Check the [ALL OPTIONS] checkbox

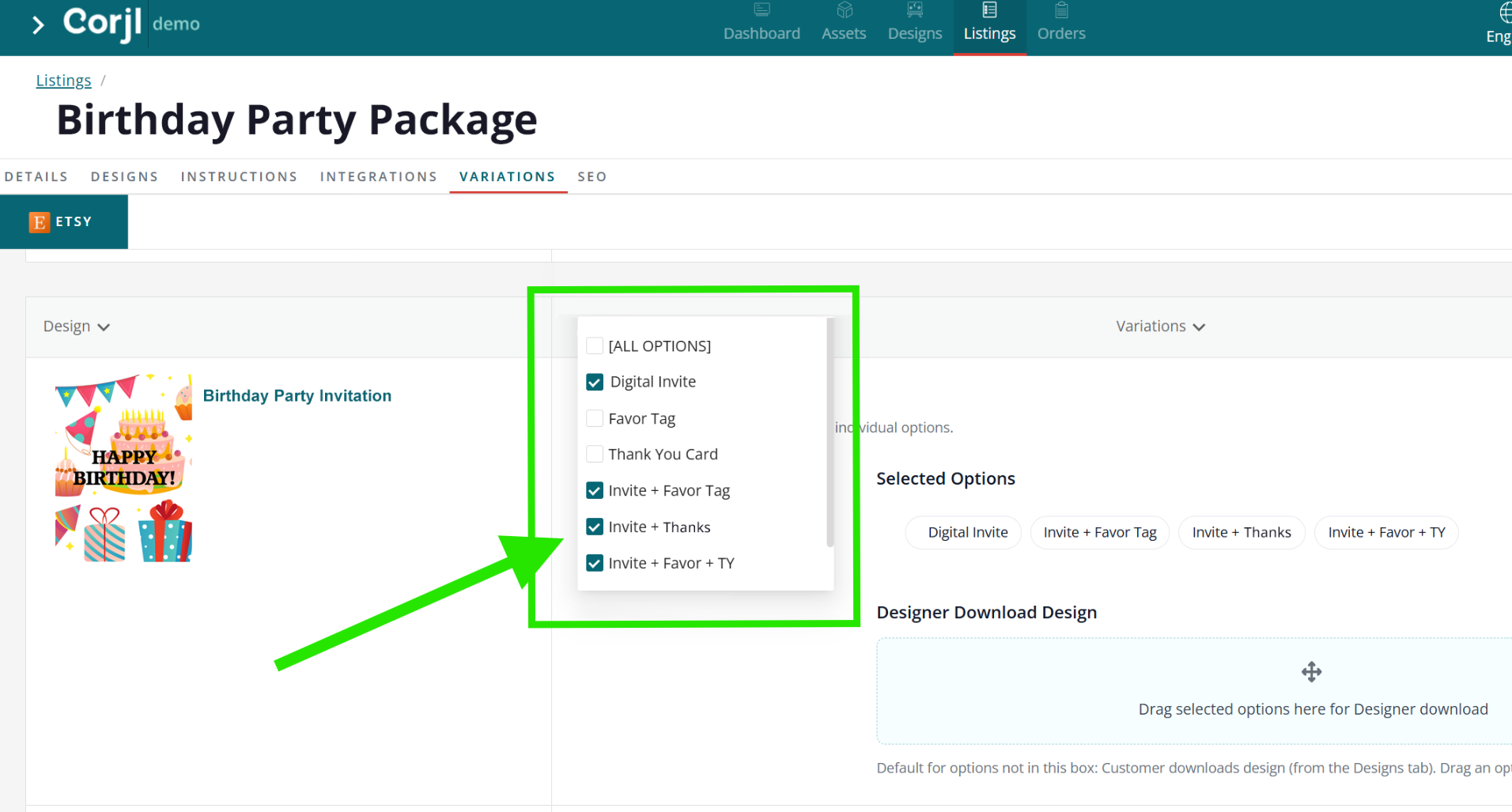(595, 346)
